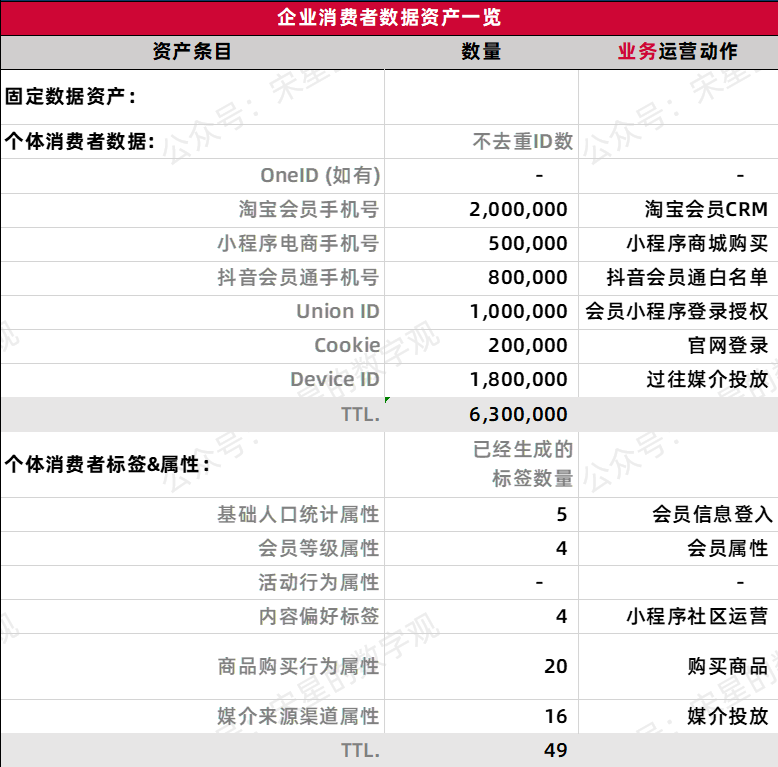The width and height of the screenshot is (778, 767).
Task: Click the tag total cell showing 49
Action: tap(555, 750)
